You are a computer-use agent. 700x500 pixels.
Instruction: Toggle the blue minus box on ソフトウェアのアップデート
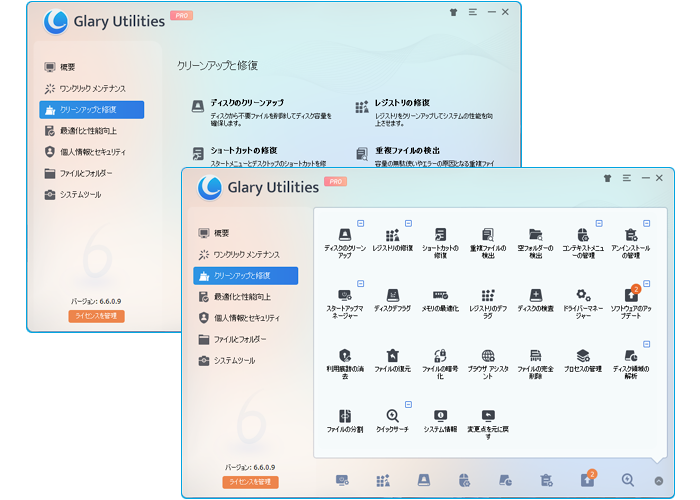(646, 283)
